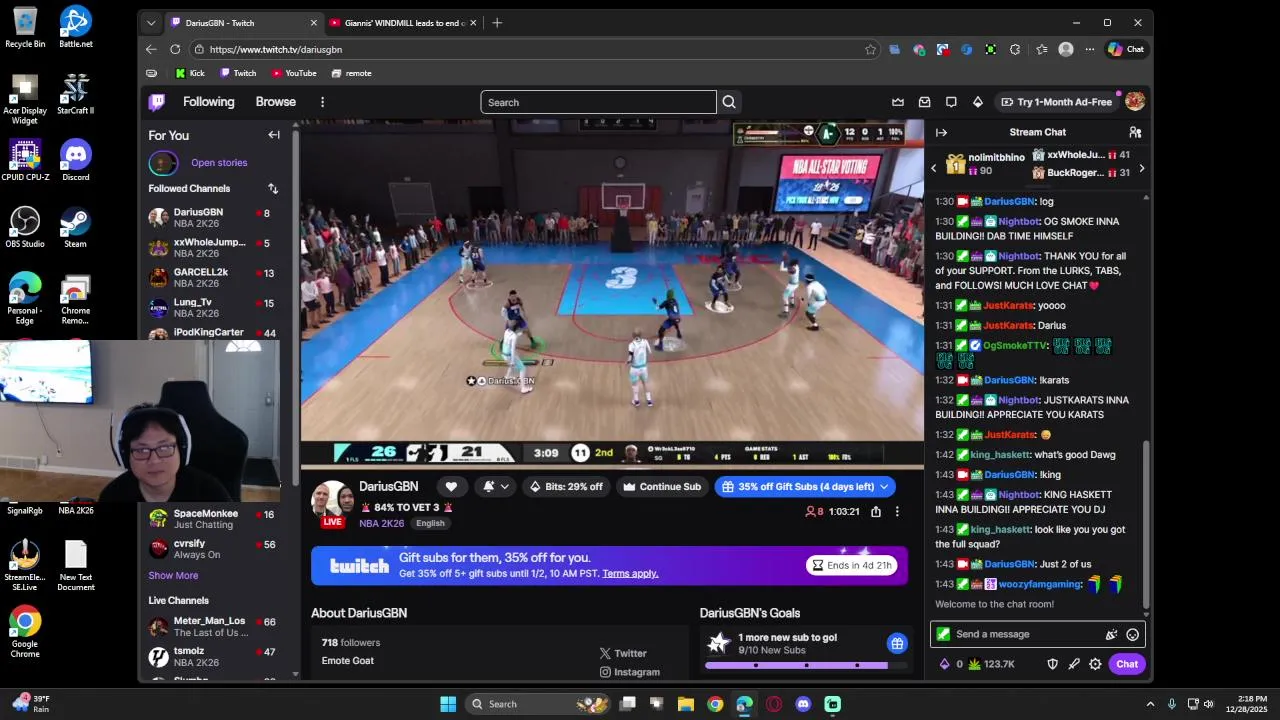This screenshot has height=720, width=1280.
Task: Toggle follow heart button for DariusGBN
Action: click(x=451, y=487)
